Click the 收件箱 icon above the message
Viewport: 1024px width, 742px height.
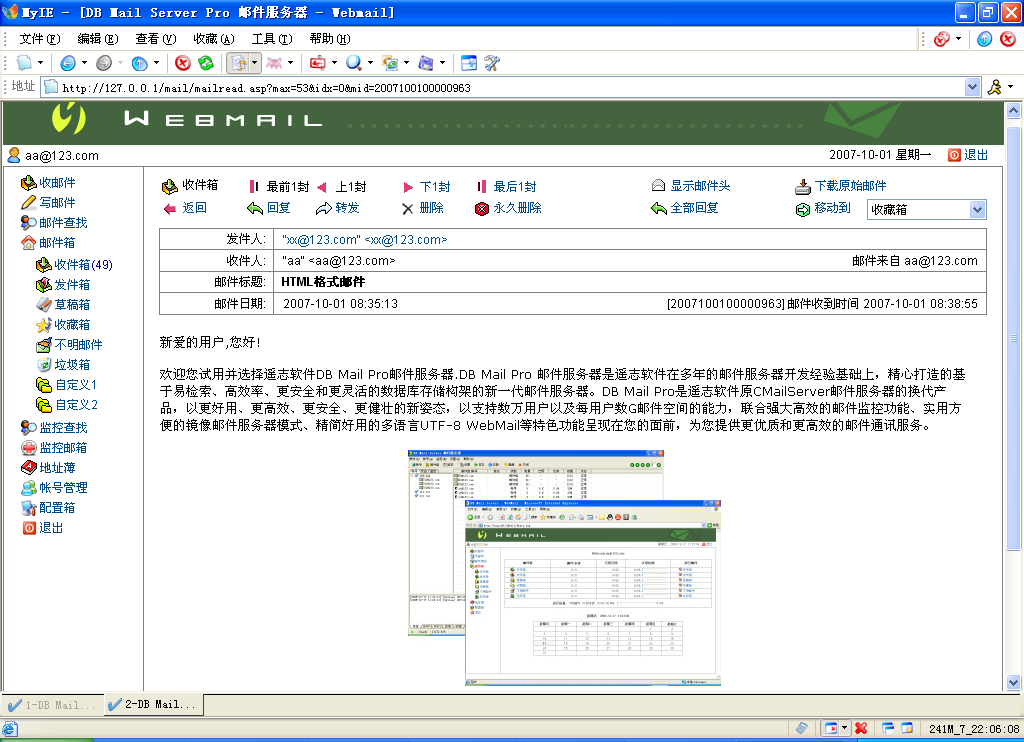click(170, 187)
